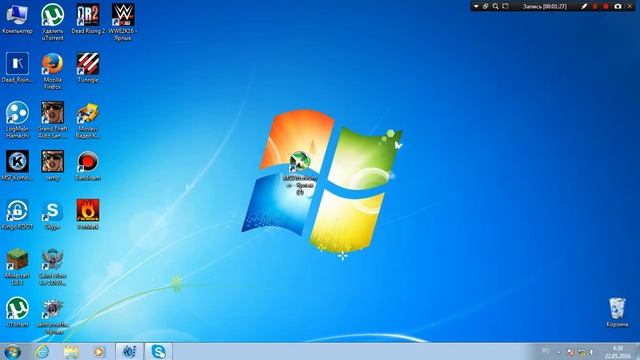Enable the recorder pencil drawing tool
The image size is (640, 360).
pyautogui.click(x=584, y=7)
